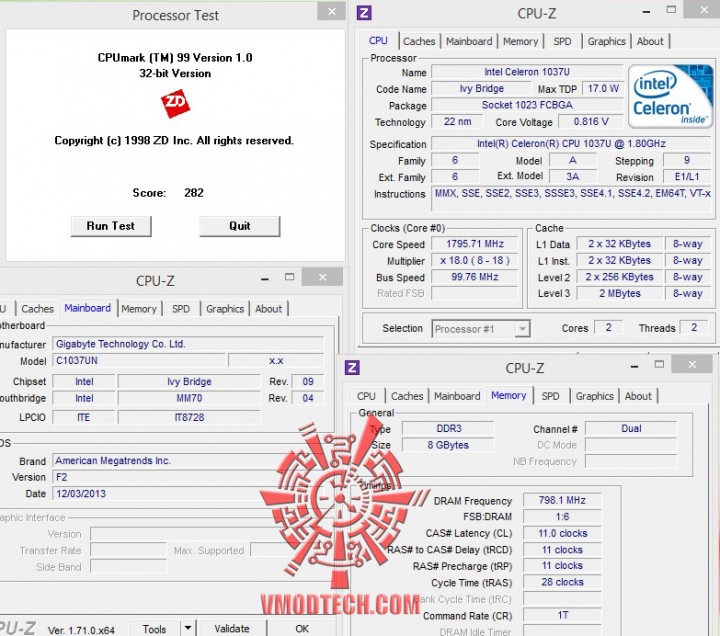Viewport: 720px width, 636px height.
Task: Open the Processor #1 selection dropdown
Action: (481, 329)
